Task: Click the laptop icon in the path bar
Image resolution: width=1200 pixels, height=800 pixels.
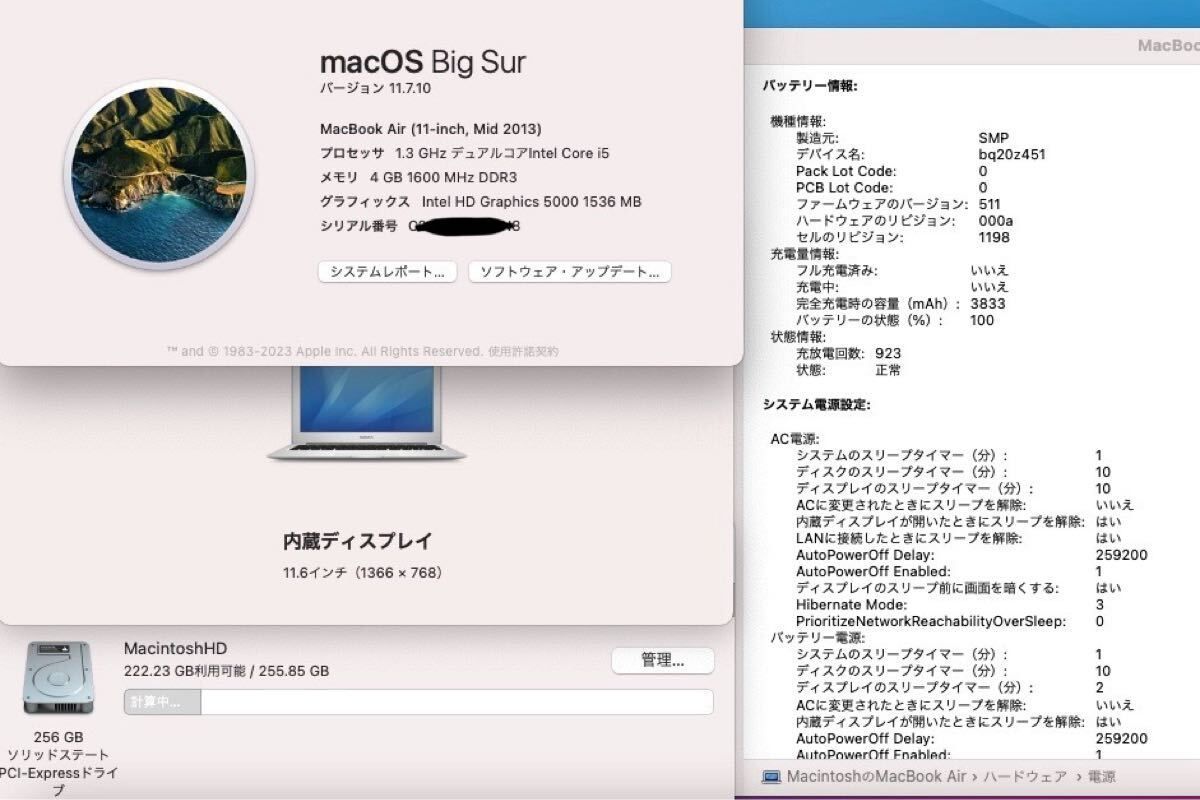Action: coord(771,777)
